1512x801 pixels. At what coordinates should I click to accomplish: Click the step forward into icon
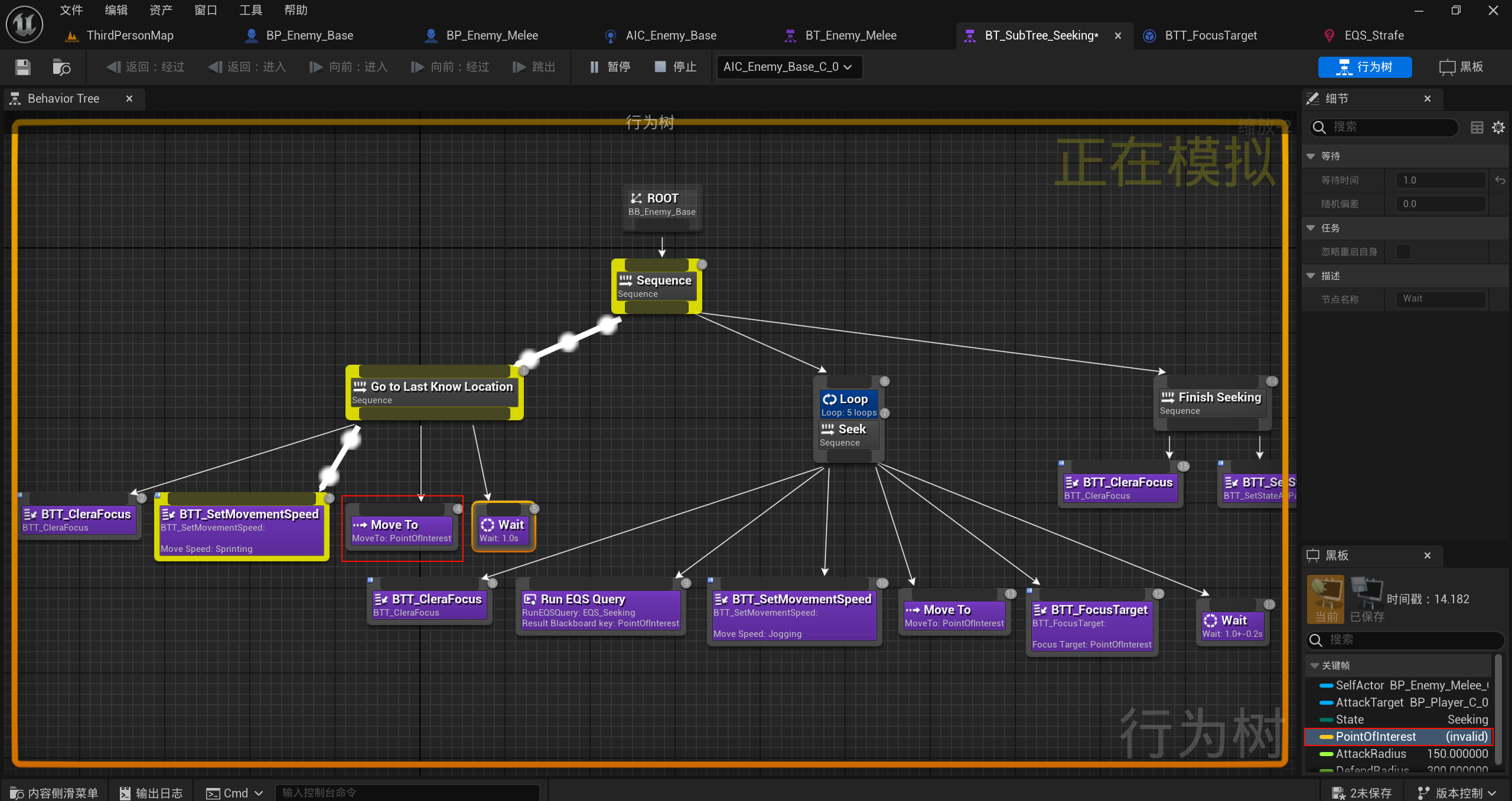pyautogui.click(x=316, y=67)
